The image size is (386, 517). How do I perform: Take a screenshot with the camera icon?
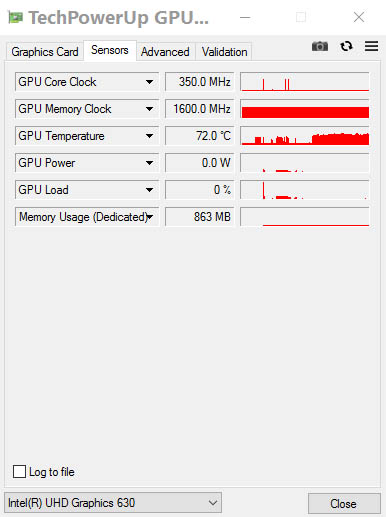320,46
